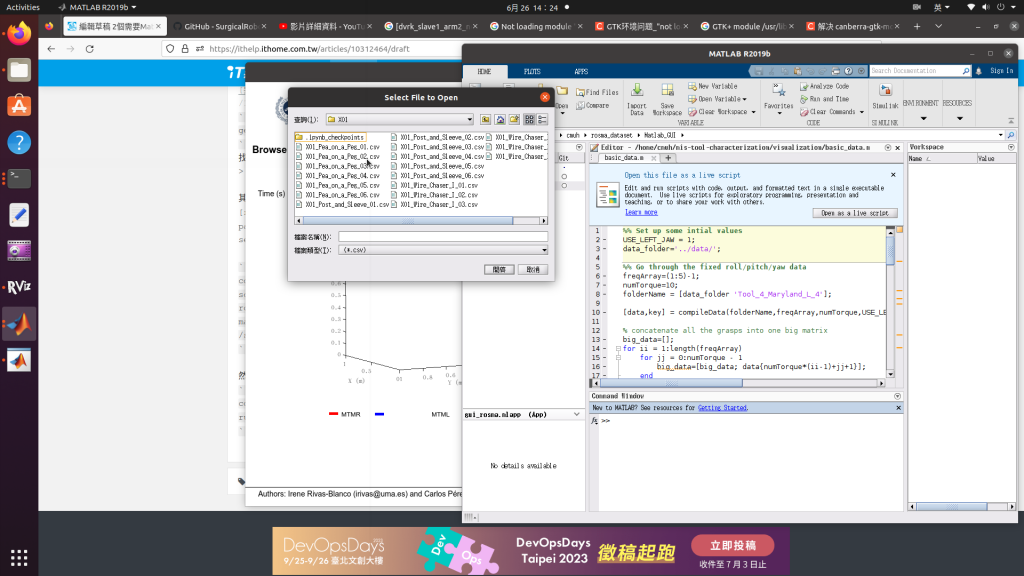The image size is (1024, 576).
Task: Create new folder in Select File dialog
Action: [x=515, y=120]
